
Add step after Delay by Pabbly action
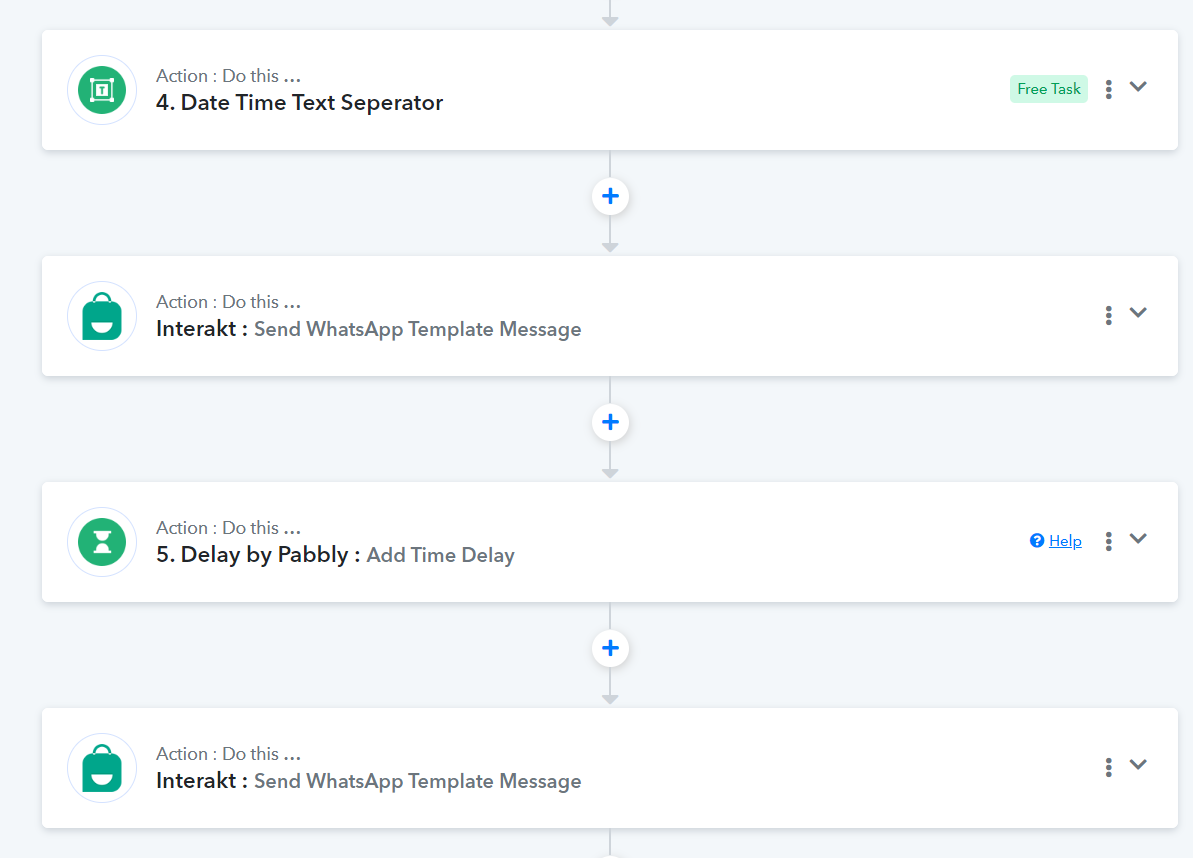(x=610, y=648)
